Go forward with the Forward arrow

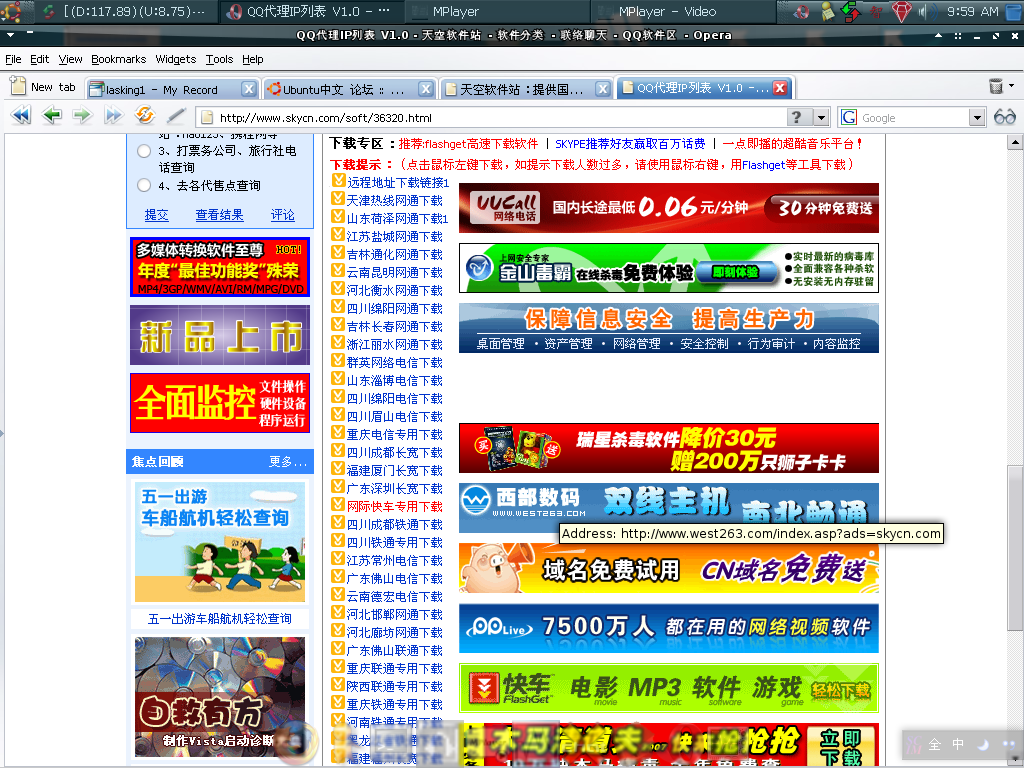[x=82, y=116]
